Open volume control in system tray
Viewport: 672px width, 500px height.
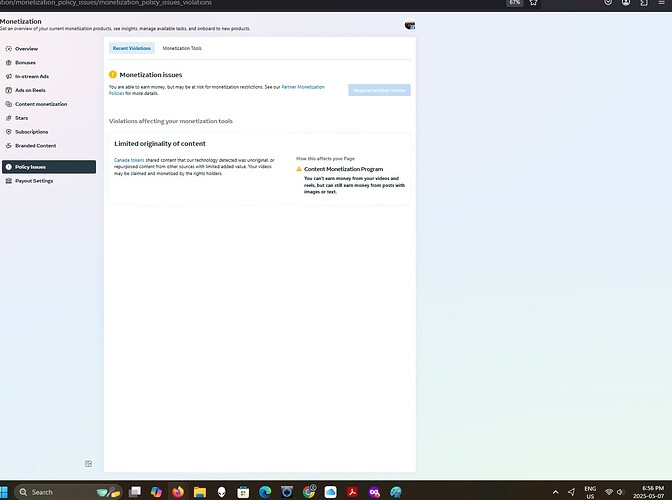point(620,492)
